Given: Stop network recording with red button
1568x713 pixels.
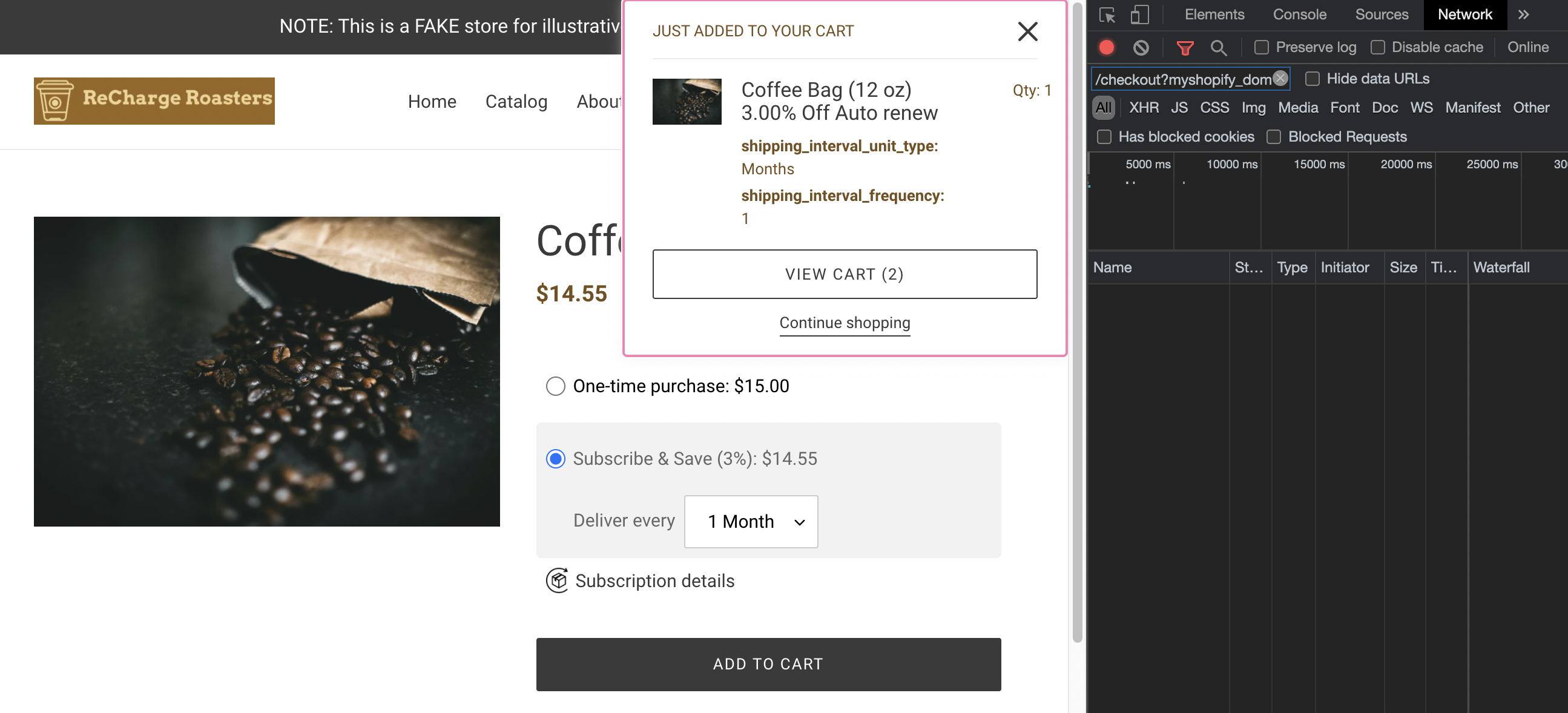Looking at the screenshot, I should 1107,47.
